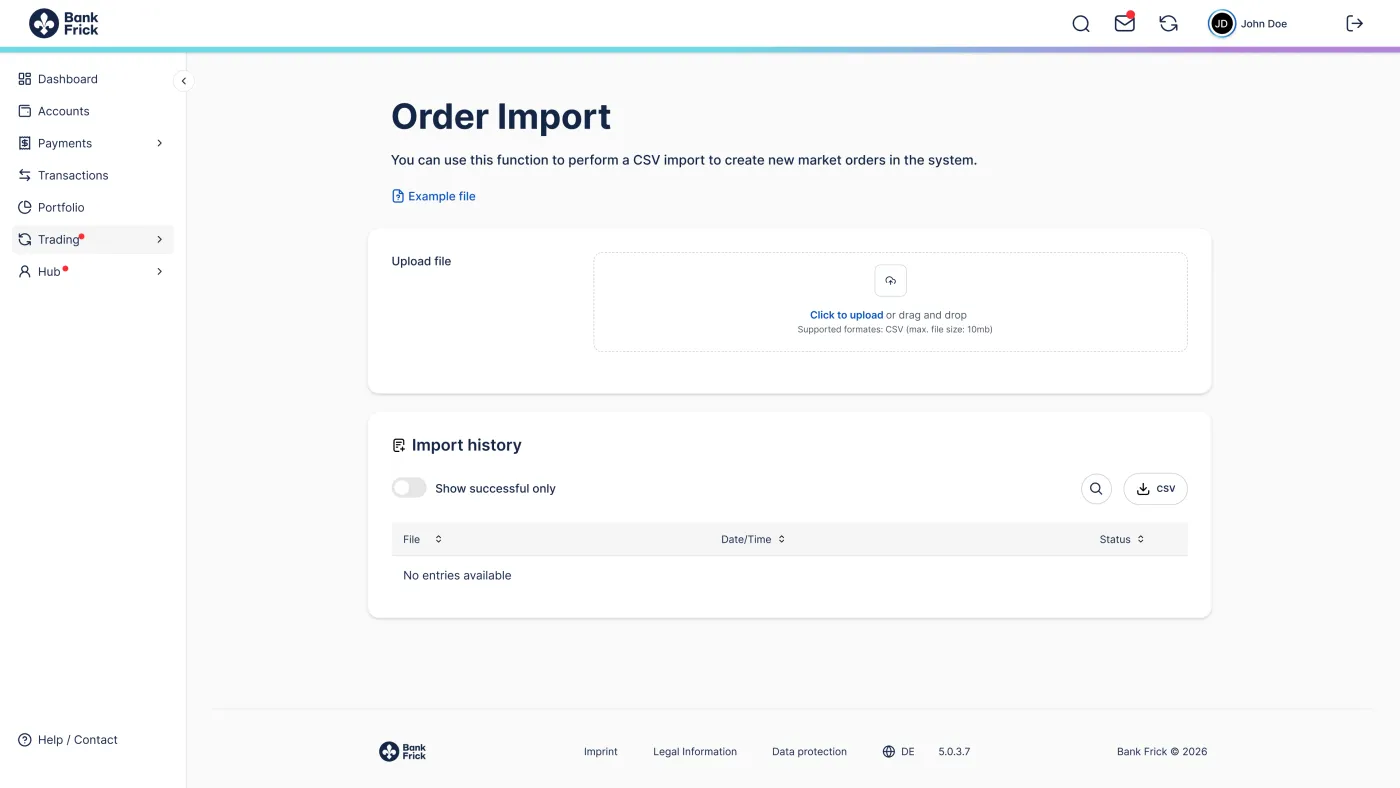Open the mail inbox icon

(x=1125, y=23)
